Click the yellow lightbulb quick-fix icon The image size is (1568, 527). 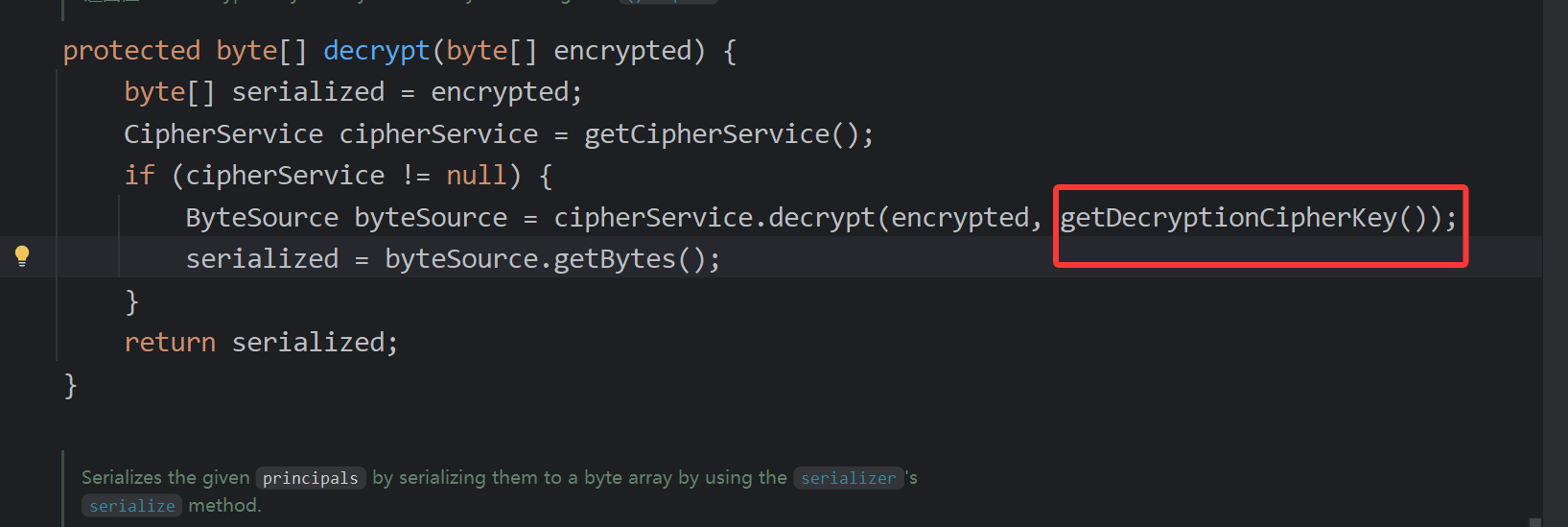tap(22, 256)
